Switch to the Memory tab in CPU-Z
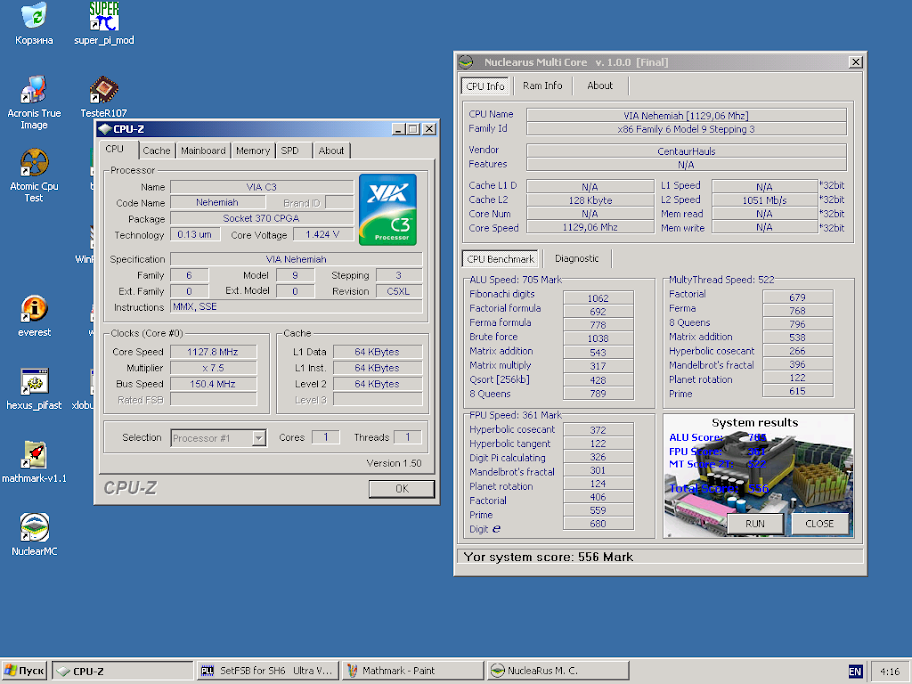The height and width of the screenshot is (684, 912). 253,151
